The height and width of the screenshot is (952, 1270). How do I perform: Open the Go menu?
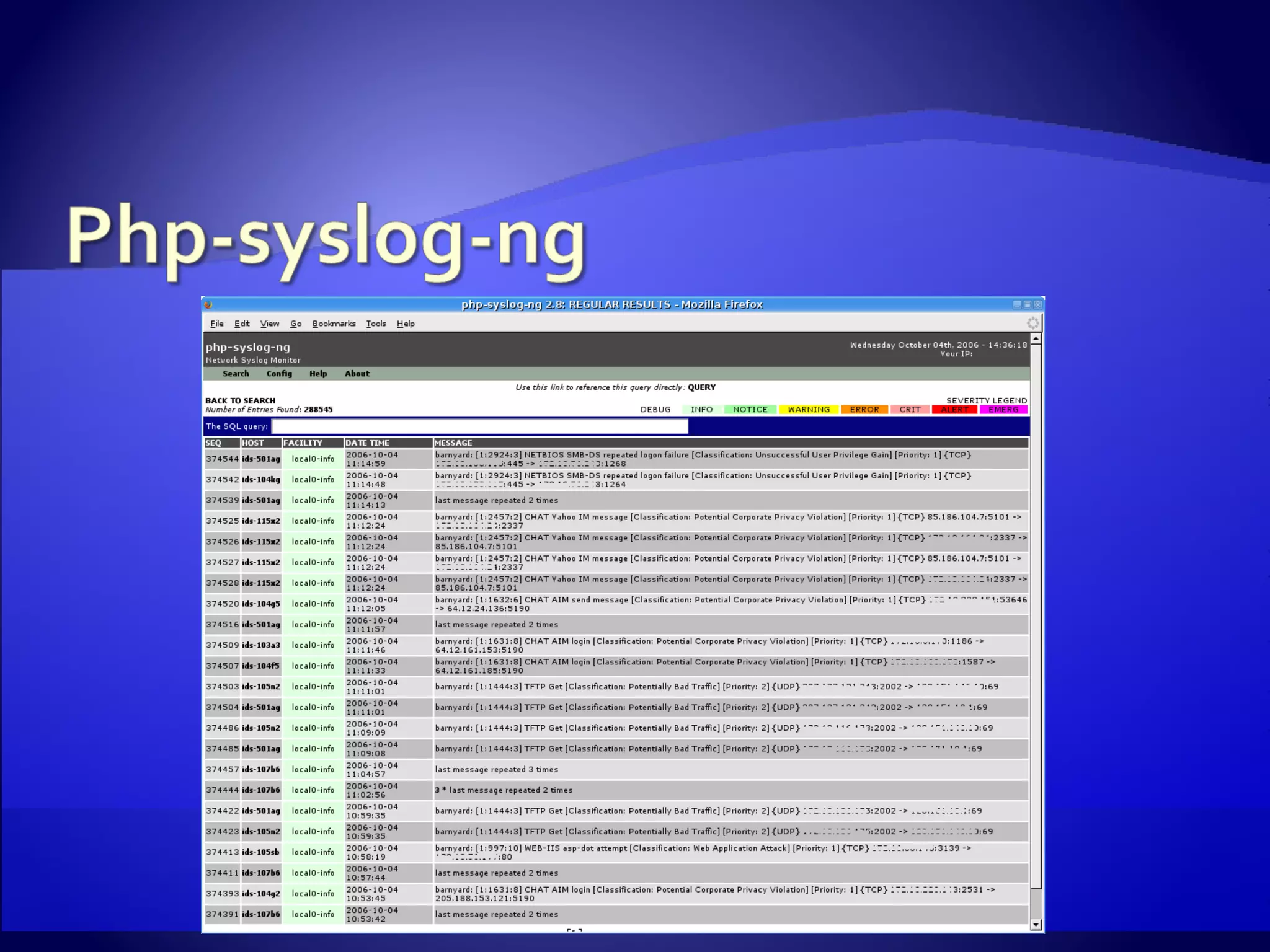[x=296, y=324]
